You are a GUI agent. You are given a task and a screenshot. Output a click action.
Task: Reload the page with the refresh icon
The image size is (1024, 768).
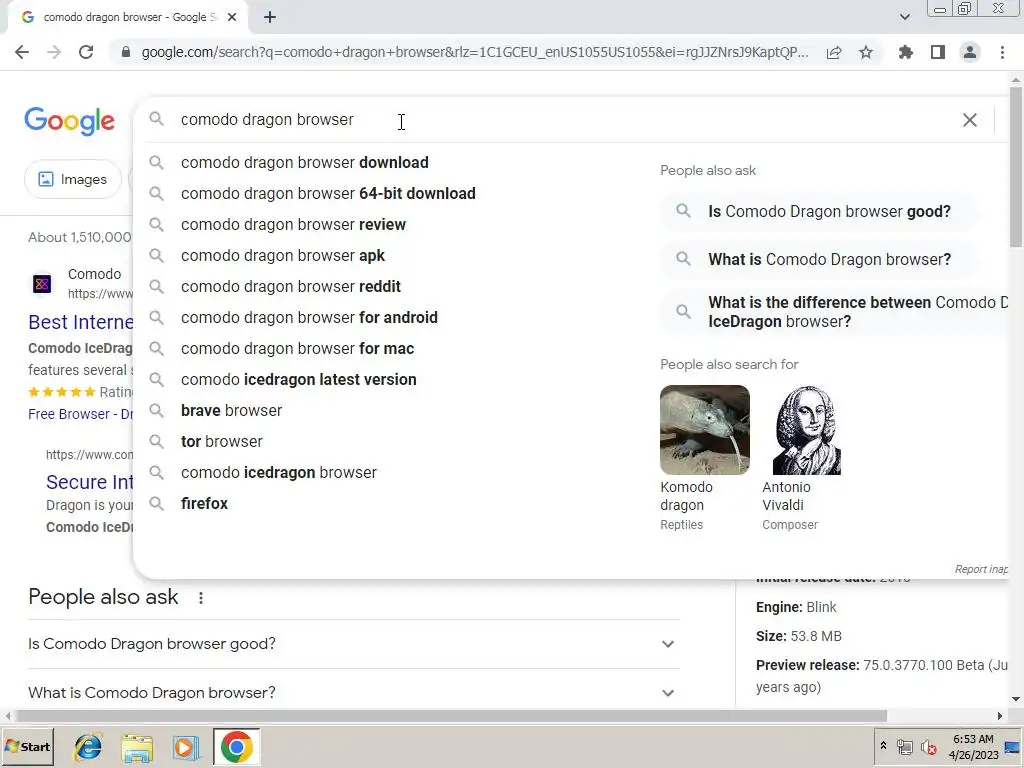tap(86, 52)
